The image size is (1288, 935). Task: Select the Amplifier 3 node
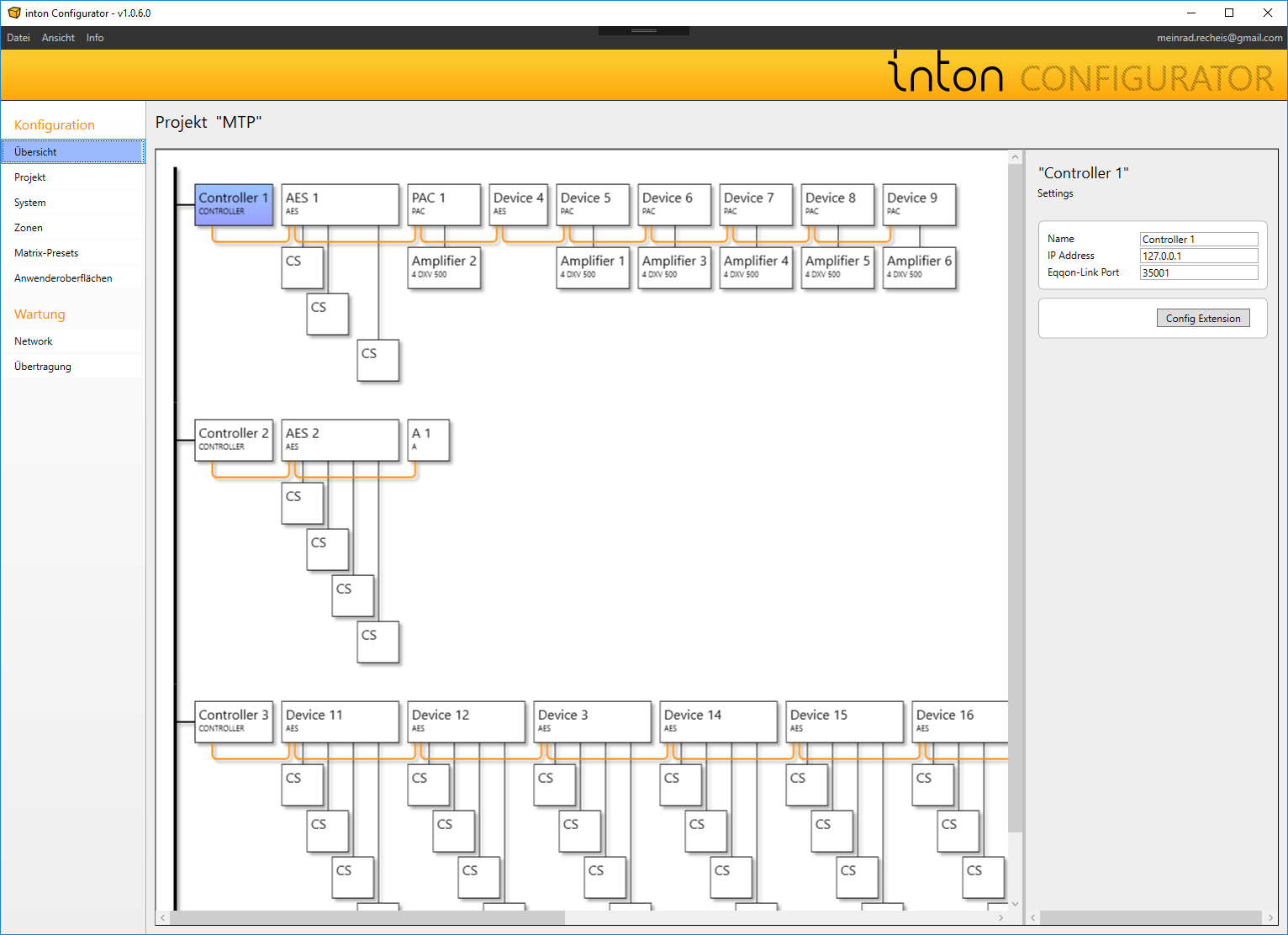point(674,267)
